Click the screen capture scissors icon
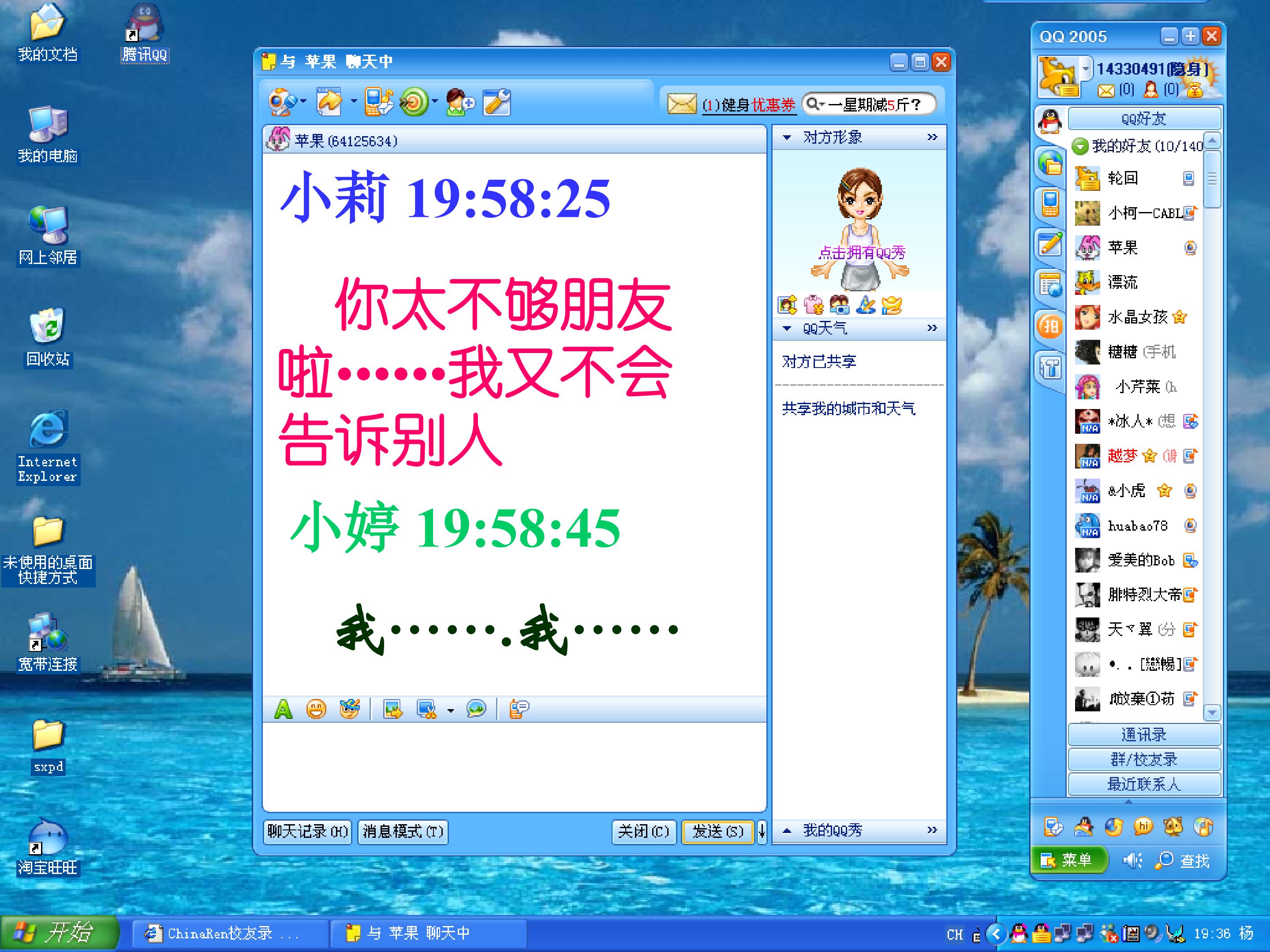The image size is (1270, 952). [426, 710]
